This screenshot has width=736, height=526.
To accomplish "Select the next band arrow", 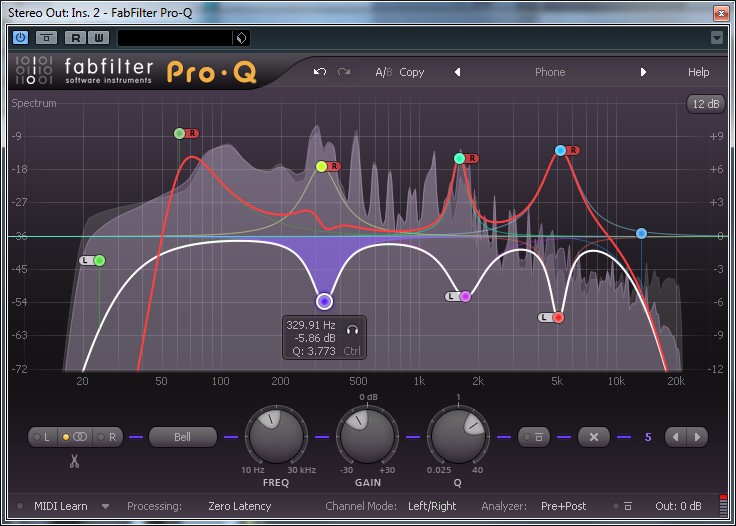I will tap(697, 437).
